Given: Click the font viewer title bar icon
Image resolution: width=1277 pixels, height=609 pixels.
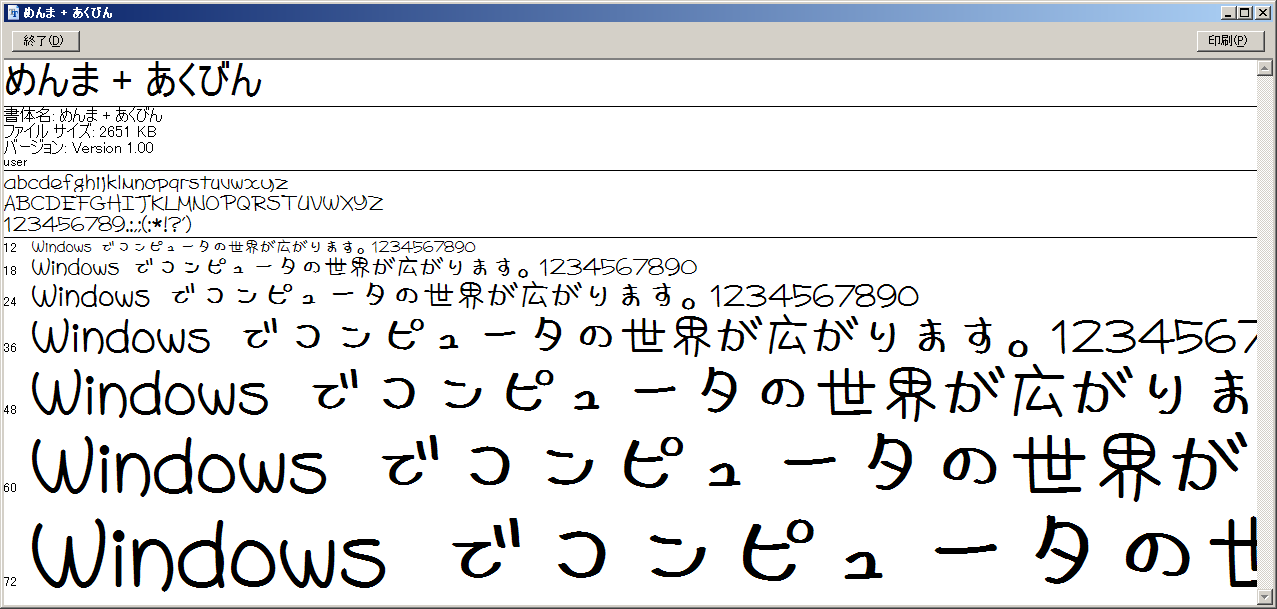Looking at the screenshot, I should [x=13, y=13].
